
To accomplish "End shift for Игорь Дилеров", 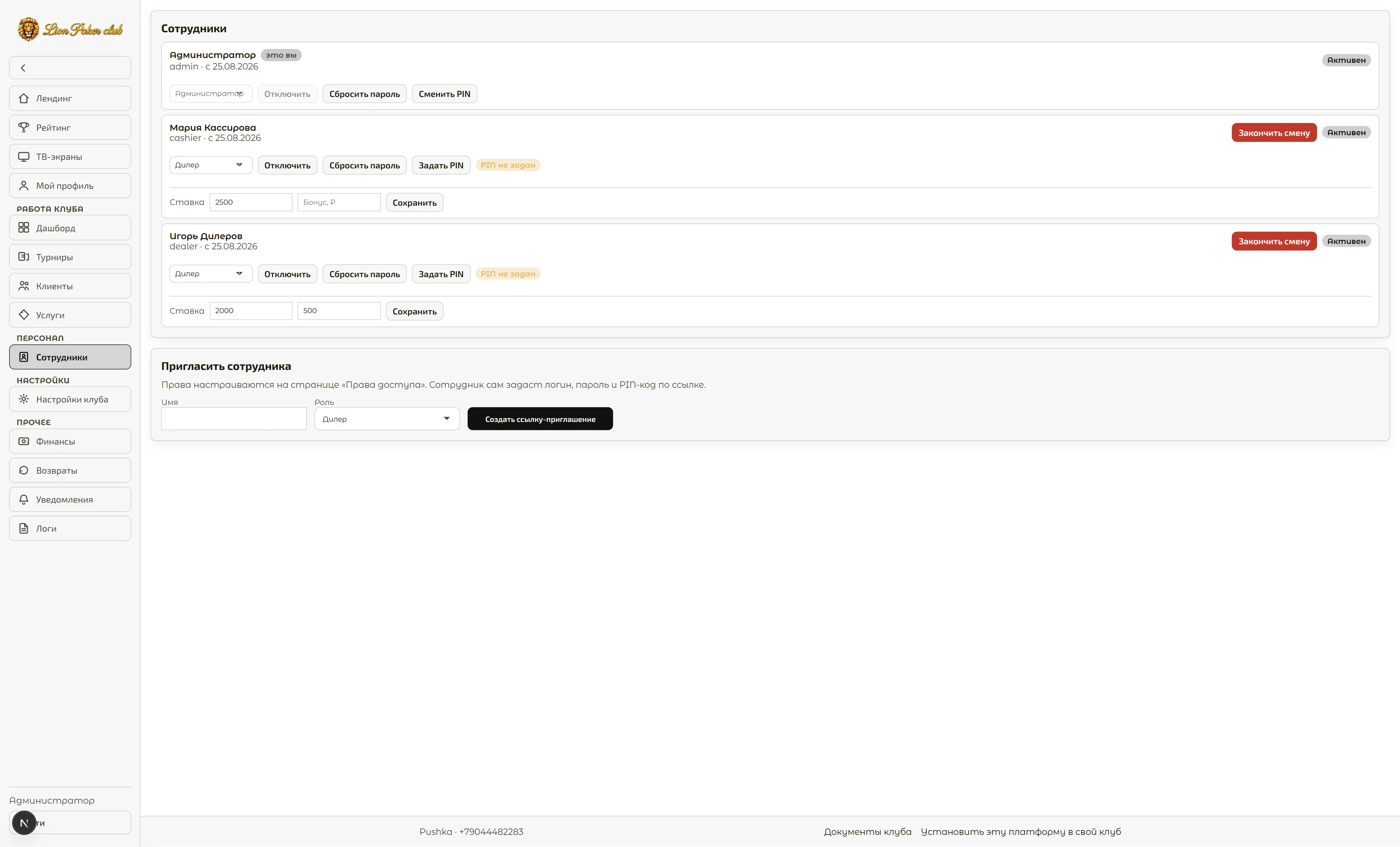I will 1274,241.
